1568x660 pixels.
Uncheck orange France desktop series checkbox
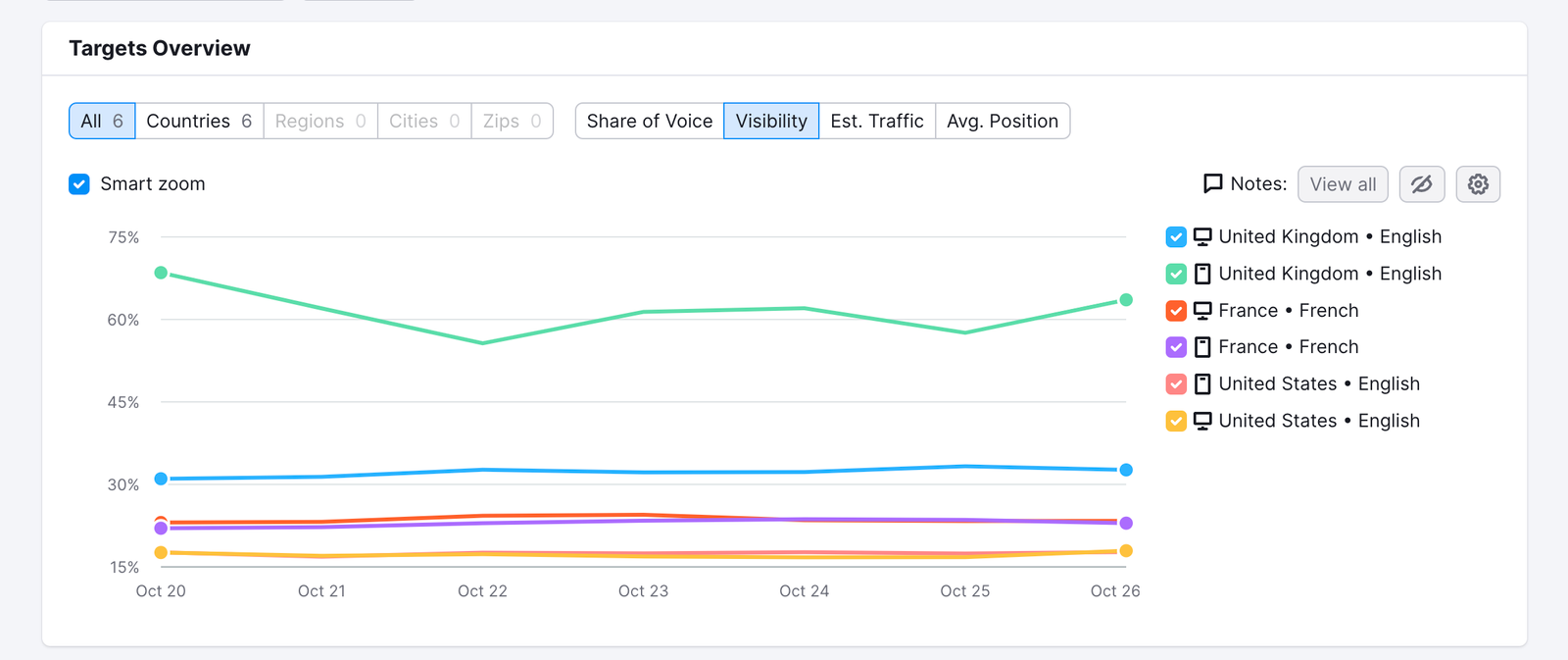pos(1176,311)
